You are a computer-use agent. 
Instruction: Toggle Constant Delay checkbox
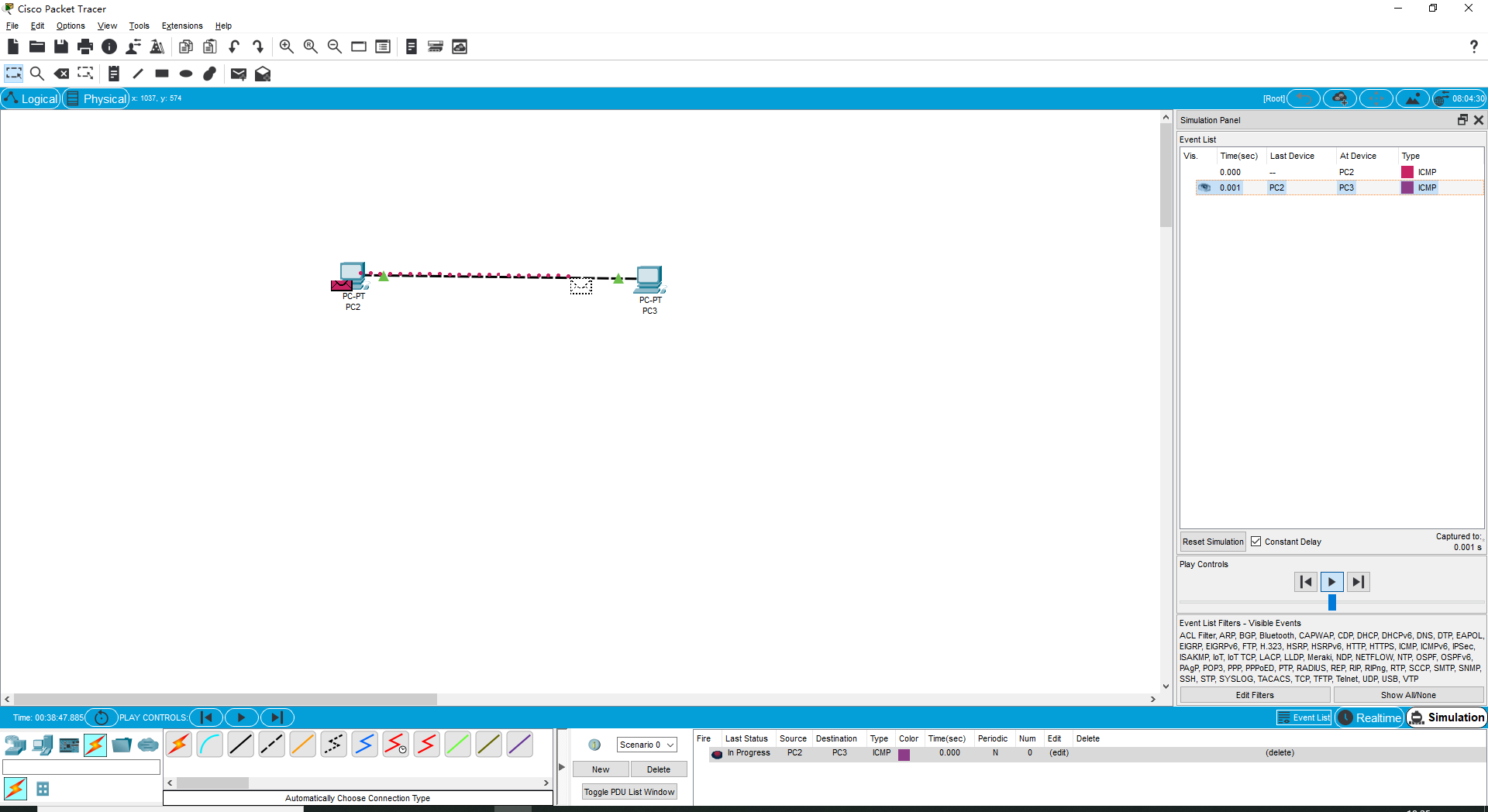point(1256,542)
